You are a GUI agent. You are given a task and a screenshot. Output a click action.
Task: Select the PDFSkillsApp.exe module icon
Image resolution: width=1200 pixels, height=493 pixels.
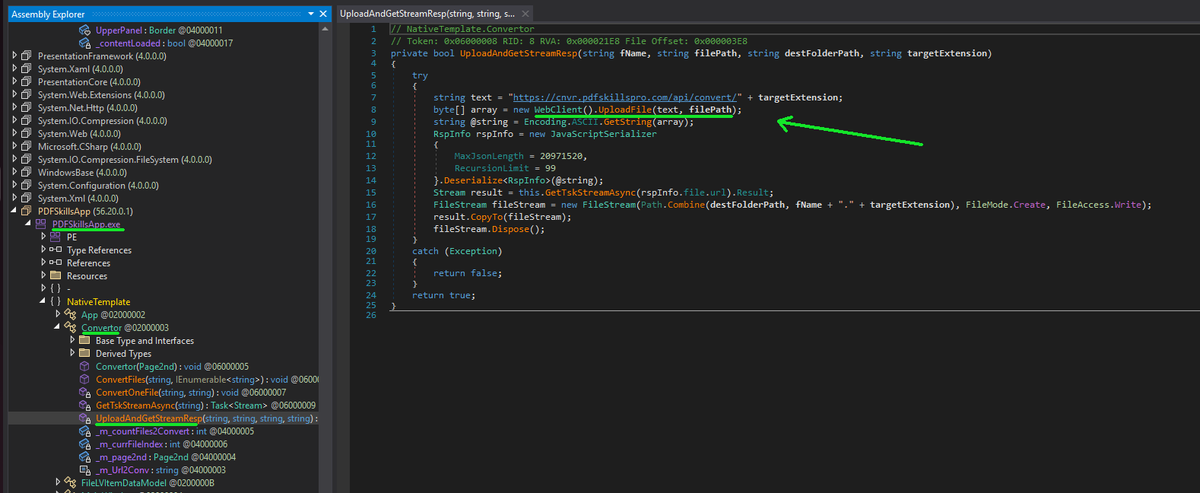tap(41, 224)
